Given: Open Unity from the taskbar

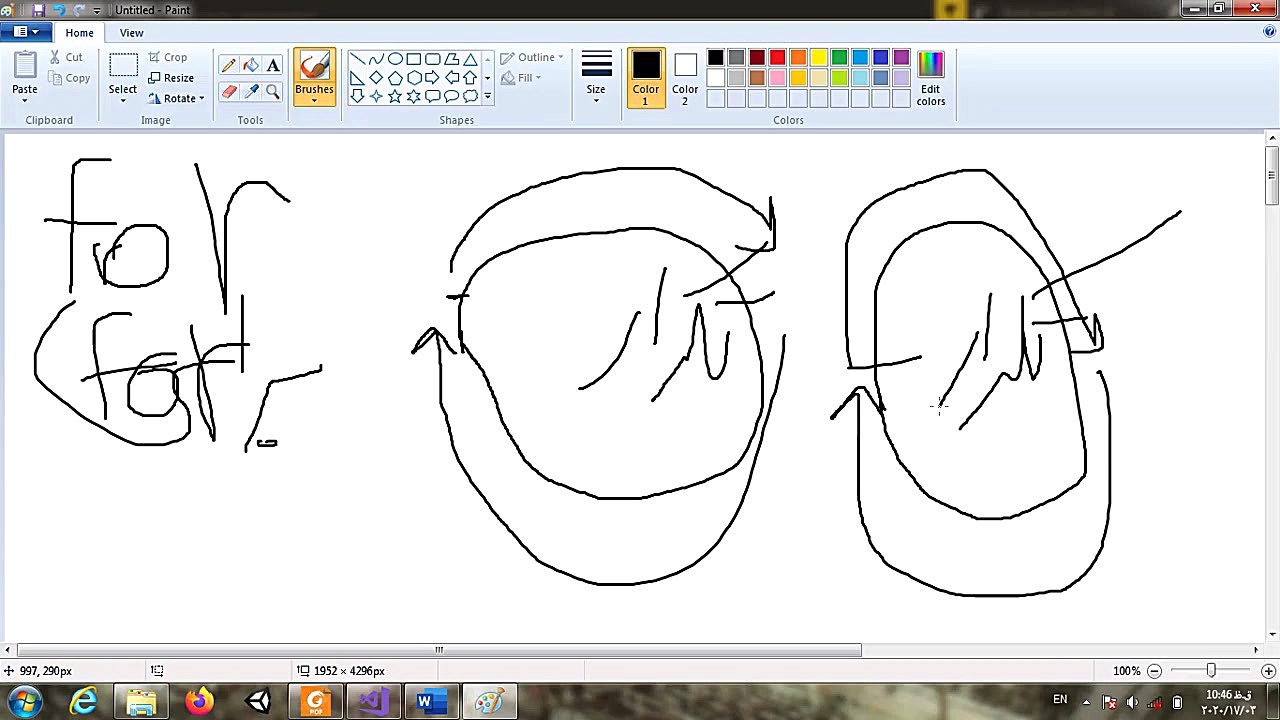Looking at the screenshot, I should click(x=258, y=701).
